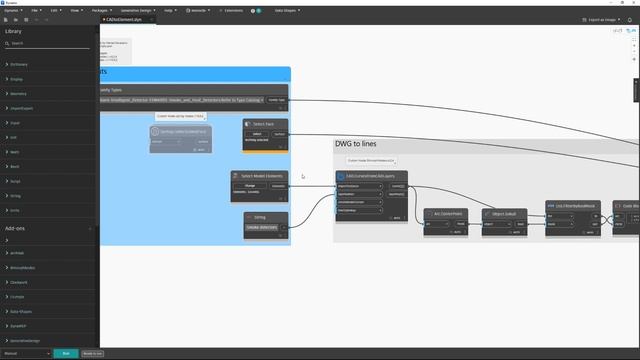Expand the Crumple add-on
Image resolution: width=640 pixels, height=360 pixels.
pyautogui.click(x=15, y=297)
